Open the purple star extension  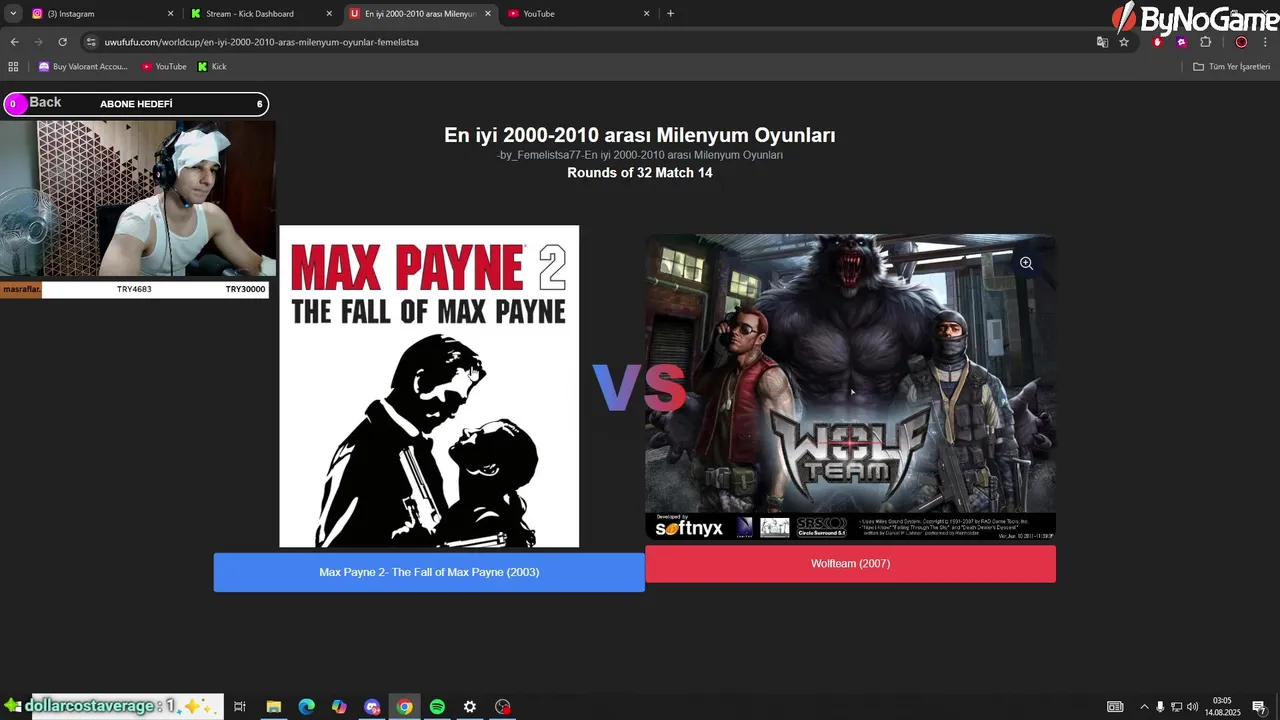[1181, 42]
